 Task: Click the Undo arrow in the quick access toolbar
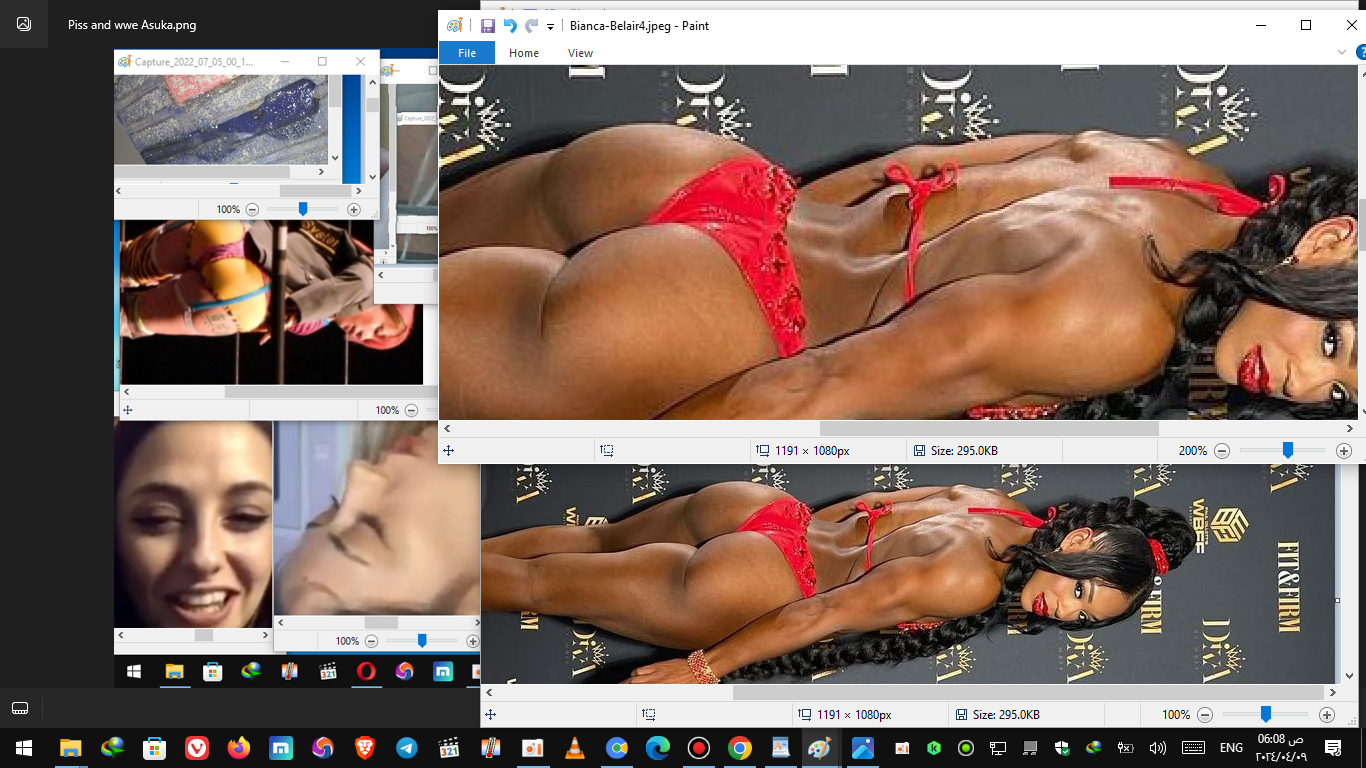pyautogui.click(x=510, y=26)
